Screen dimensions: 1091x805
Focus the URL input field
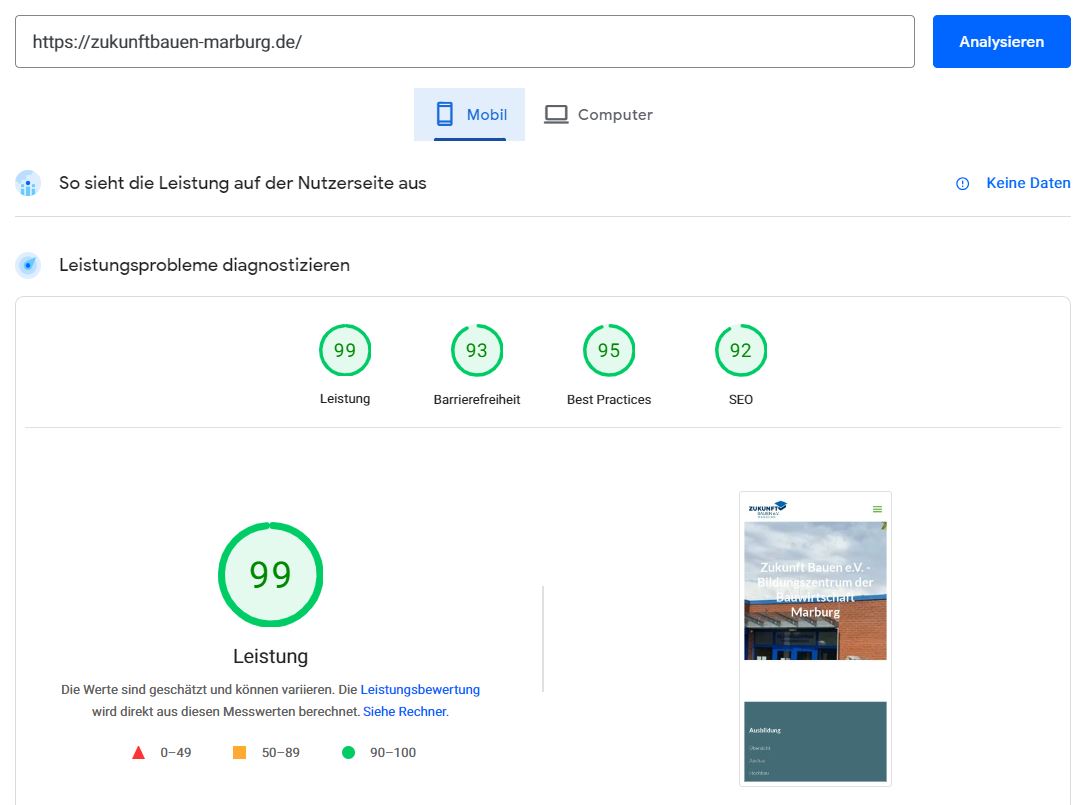click(464, 42)
